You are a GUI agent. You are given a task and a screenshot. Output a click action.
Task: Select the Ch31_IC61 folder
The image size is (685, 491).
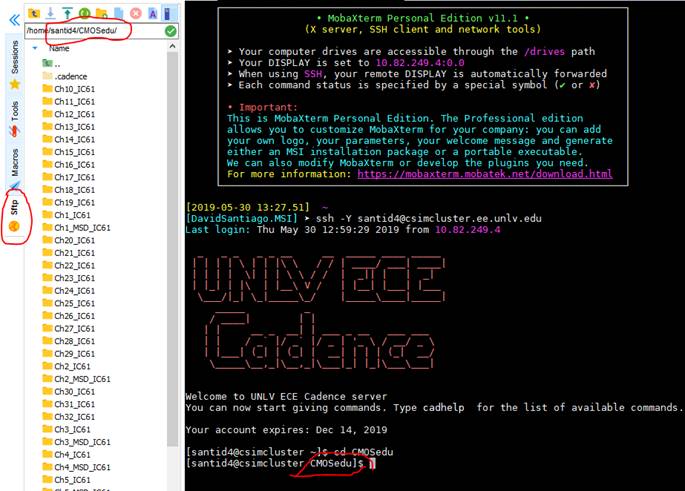(69, 404)
